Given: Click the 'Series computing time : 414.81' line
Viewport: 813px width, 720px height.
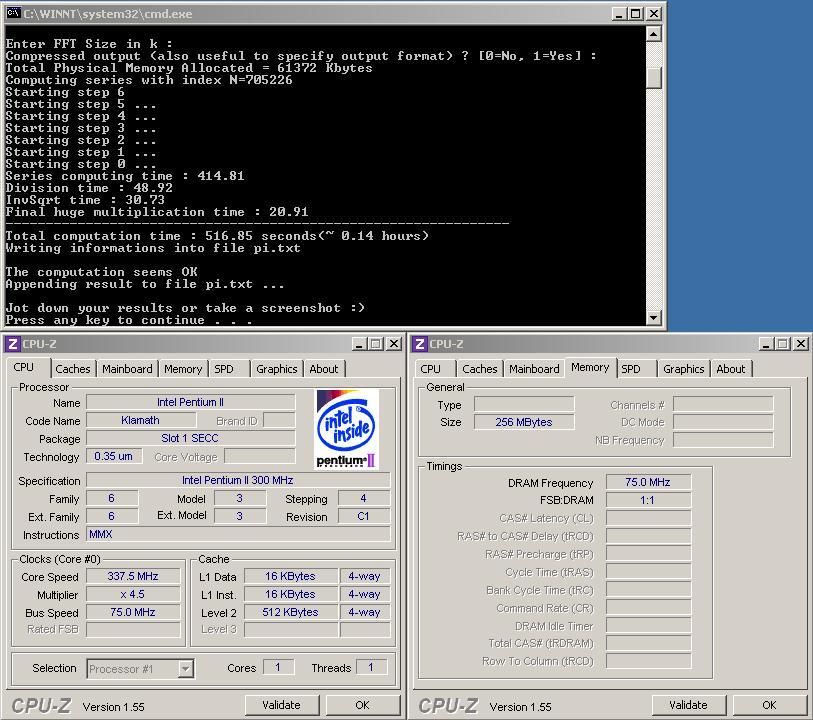Looking at the screenshot, I should click(125, 176).
